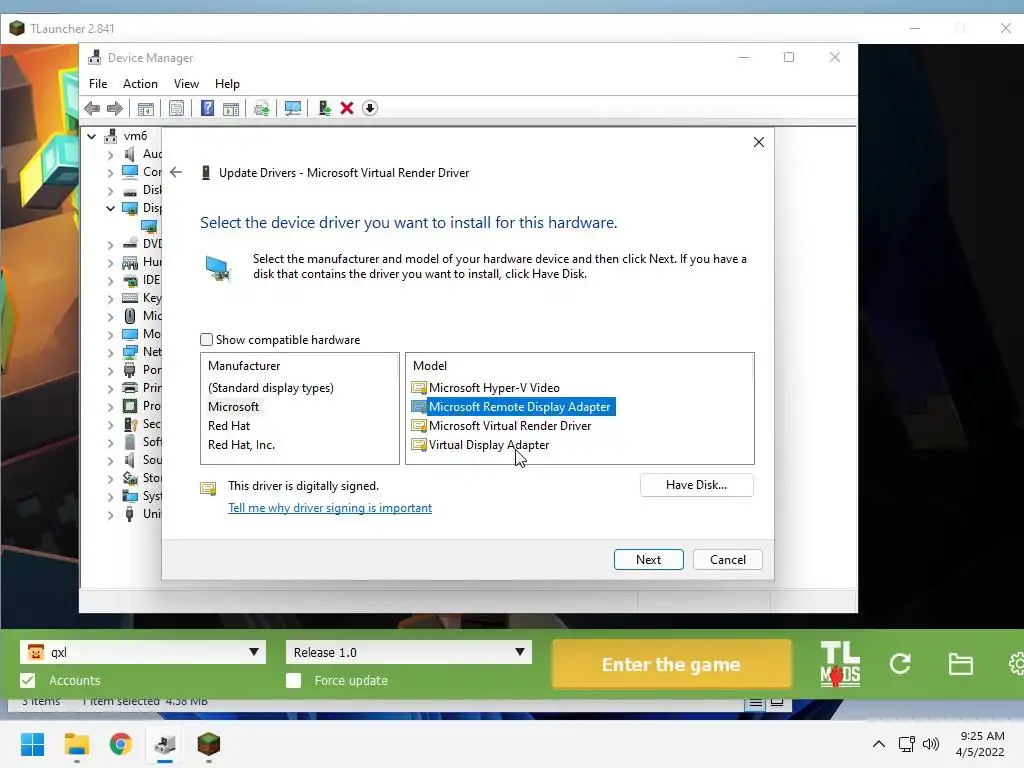Screen dimensions: 1024x768
Task: Click the Forward arrow in Device Manager toolbar
Action: (115, 108)
